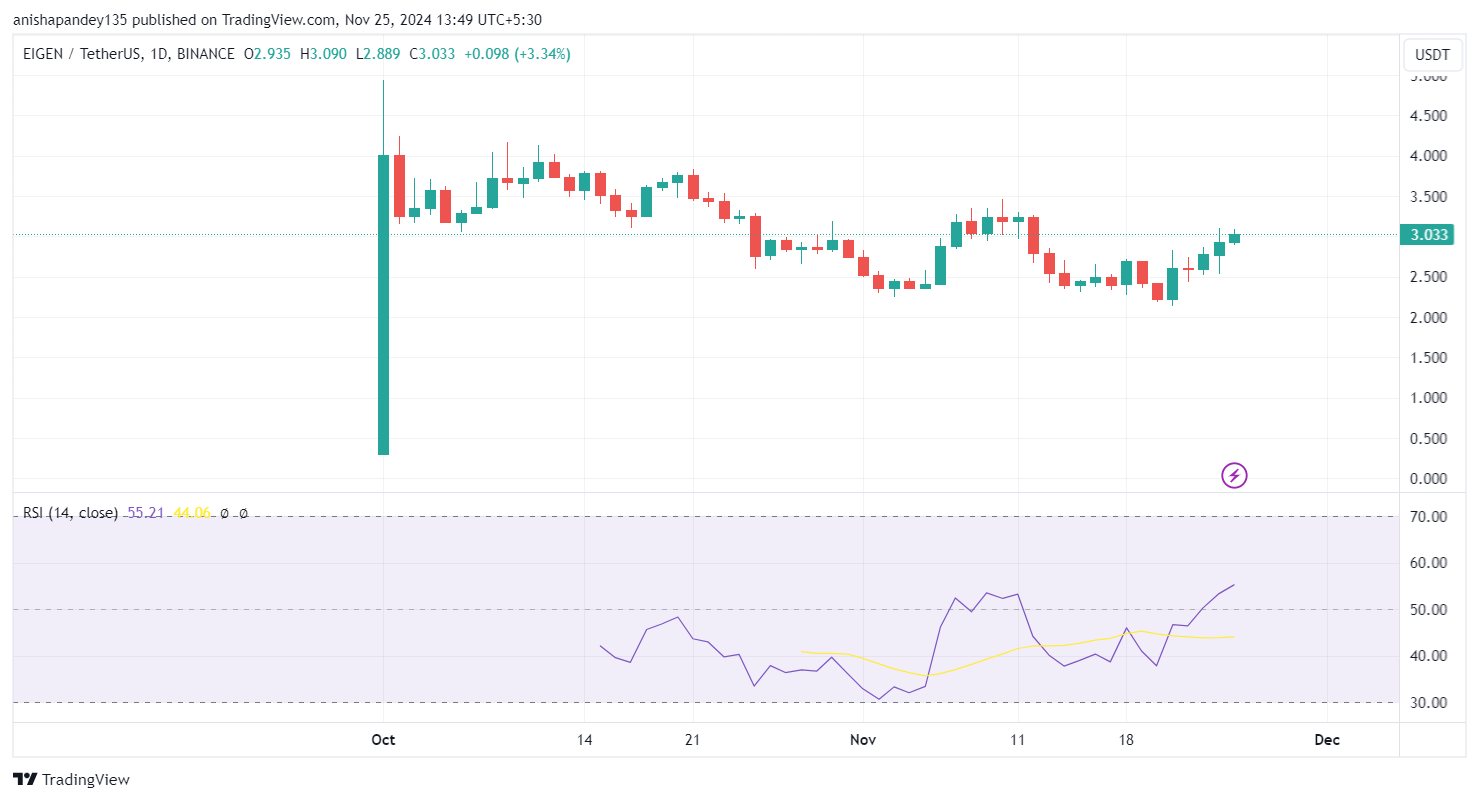Click the current price label 3.033
This screenshot has height=801, width=1479.
point(1429,235)
